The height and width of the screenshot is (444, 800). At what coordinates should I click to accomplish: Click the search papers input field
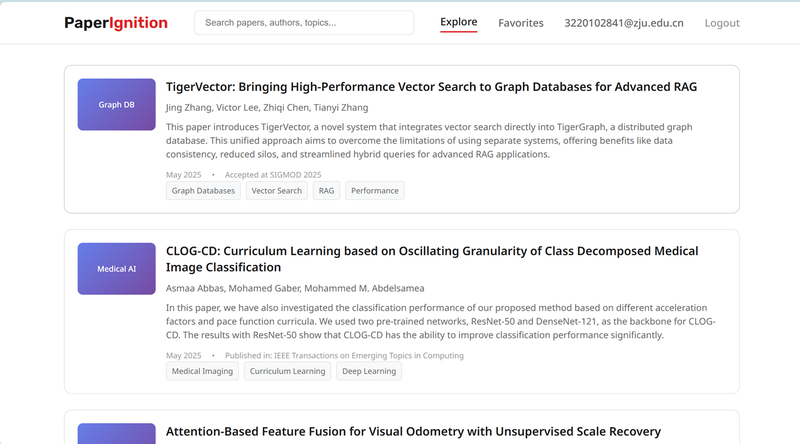304,23
